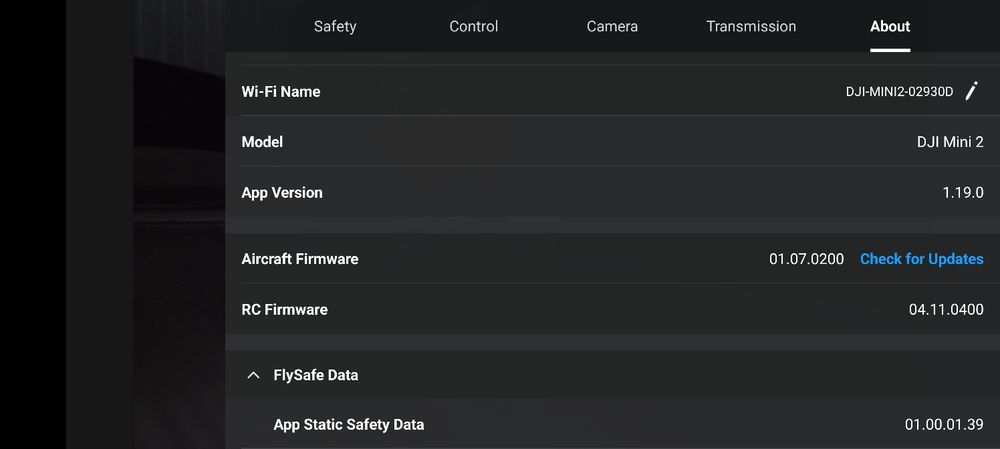Select the RC Firmware label
This screenshot has height=449, width=1000.
284,309
